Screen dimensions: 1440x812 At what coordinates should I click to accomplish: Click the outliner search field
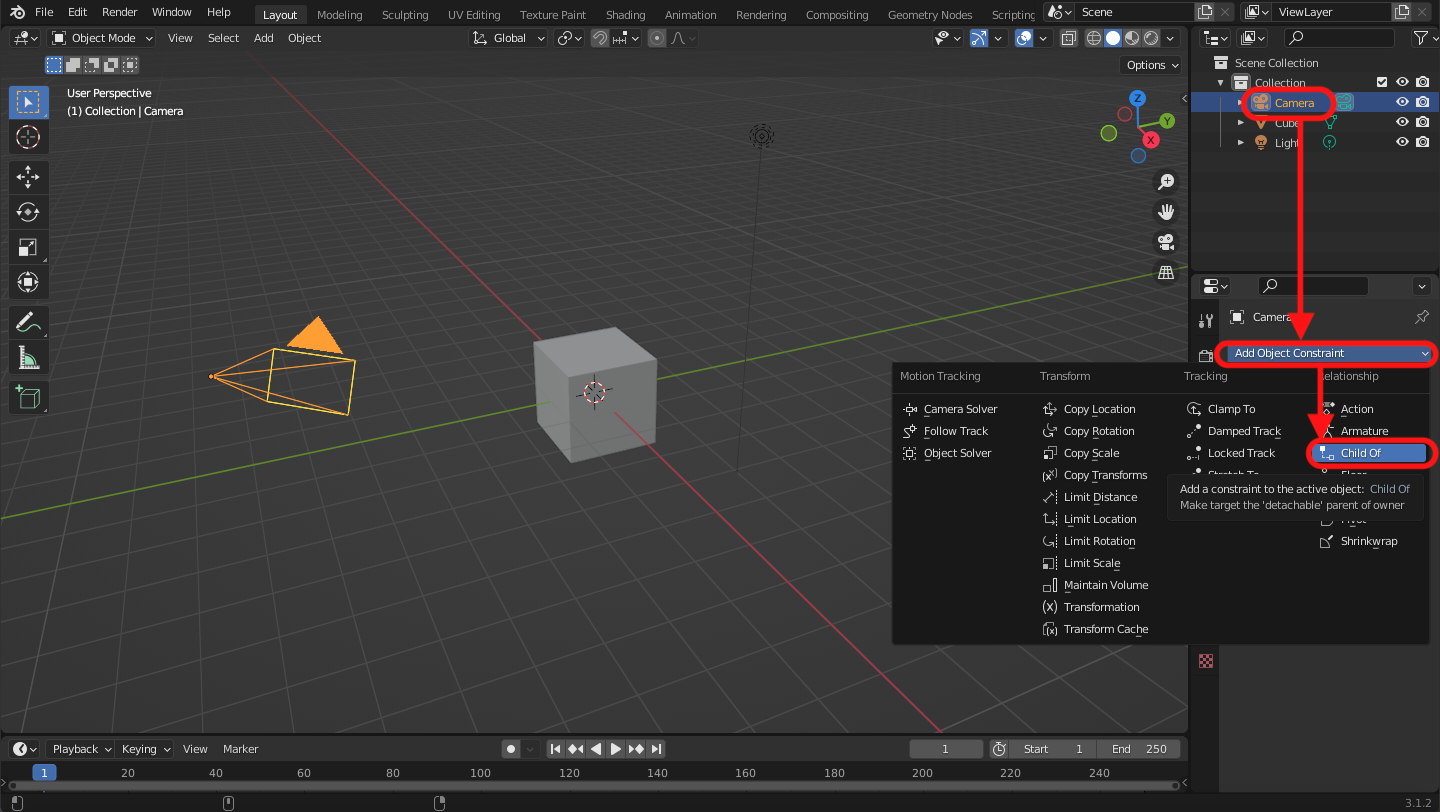pos(1339,38)
